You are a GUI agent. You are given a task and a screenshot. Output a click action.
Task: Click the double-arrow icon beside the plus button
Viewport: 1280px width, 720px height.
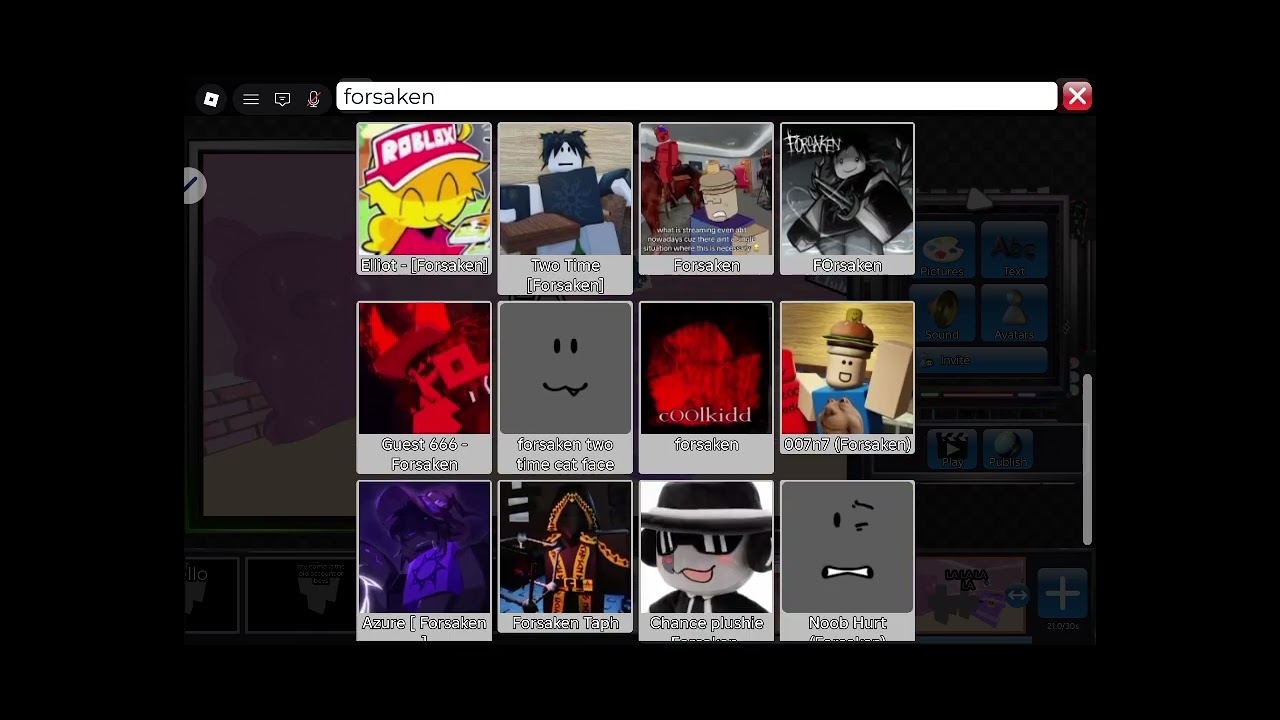tap(1017, 596)
